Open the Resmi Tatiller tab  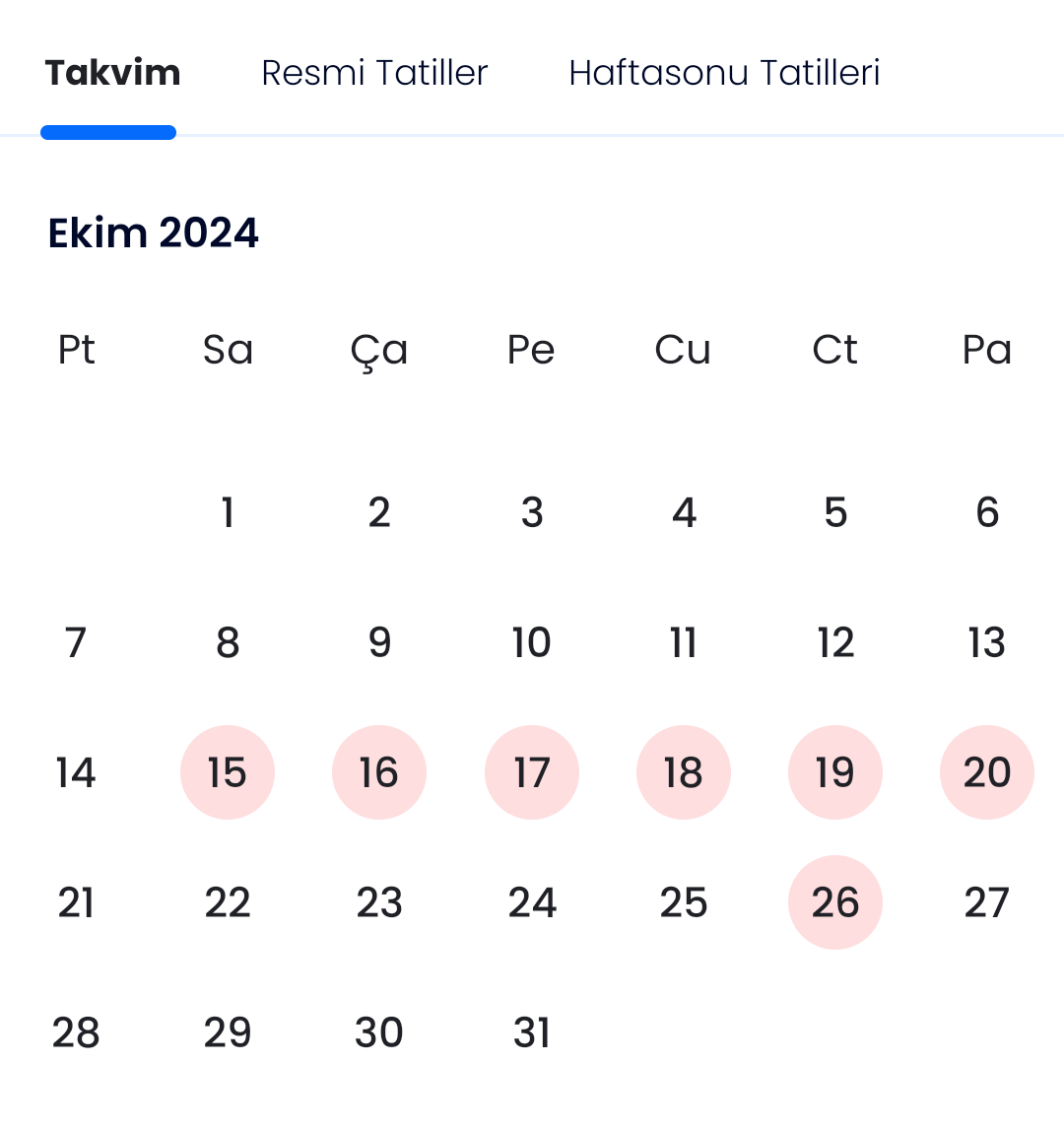click(374, 73)
